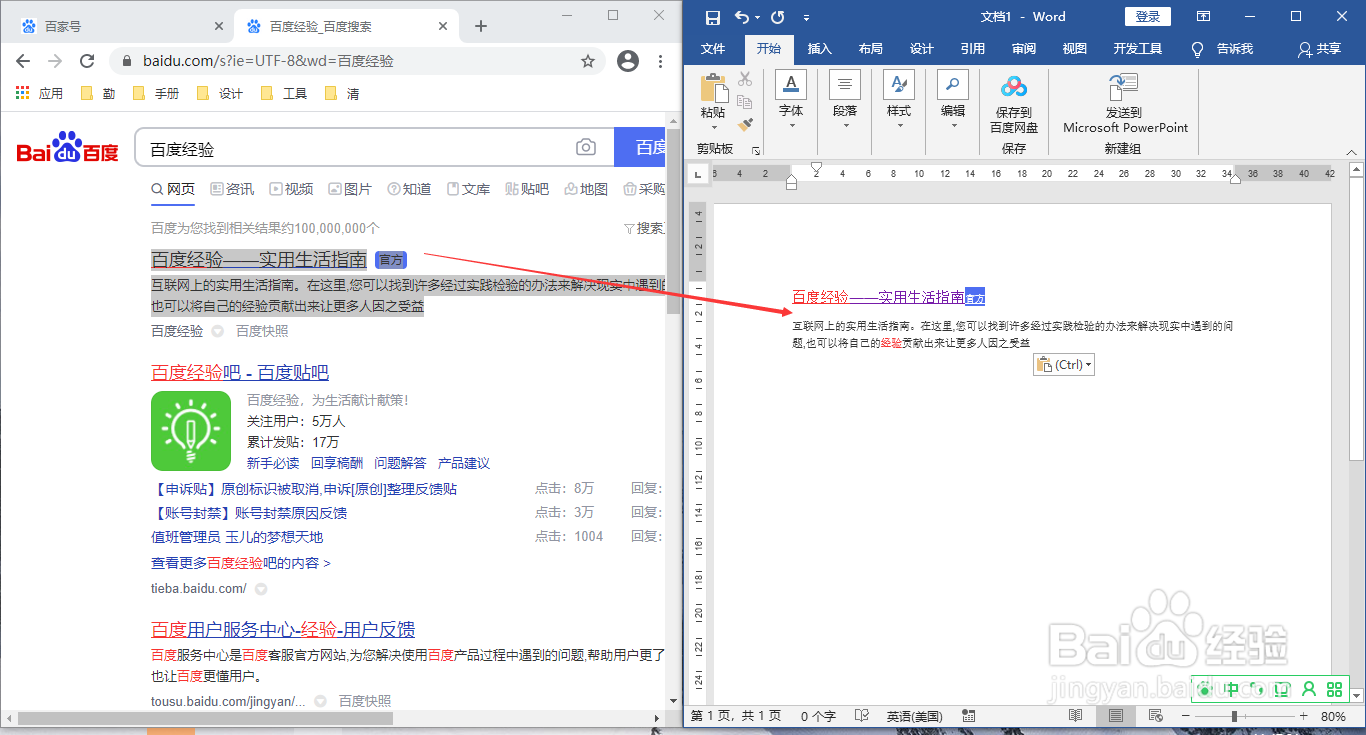
Task: Click Save to Baidu Netdisk icon
Action: (1014, 88)
